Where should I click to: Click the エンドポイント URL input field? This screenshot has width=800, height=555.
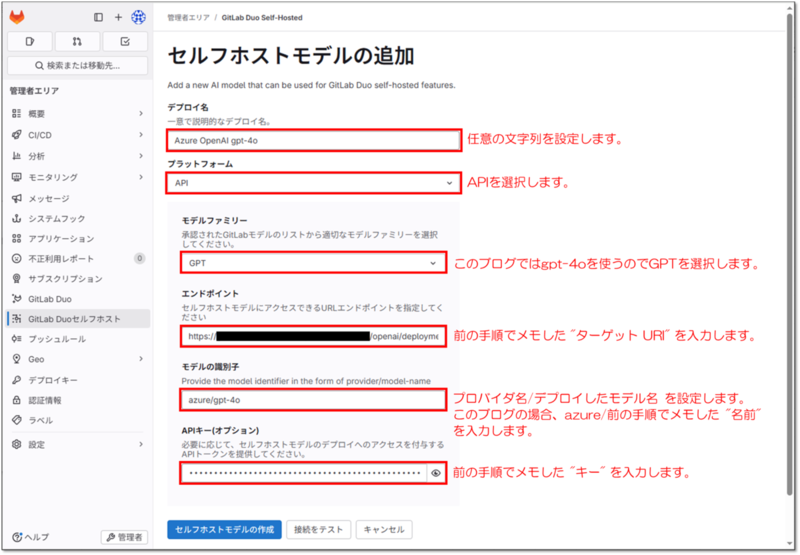[x=313, y=336]
